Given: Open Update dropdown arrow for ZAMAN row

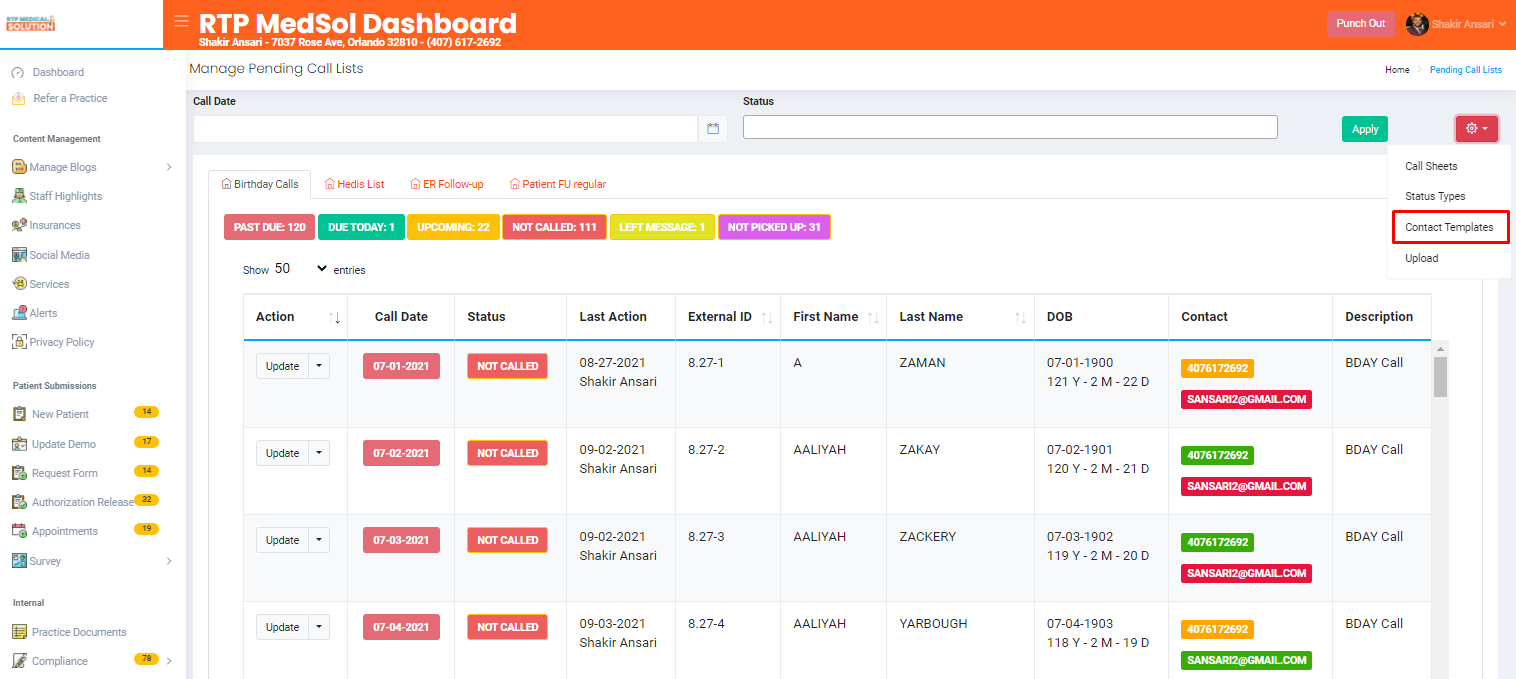Looking at the screenshot, I should 319,366.
